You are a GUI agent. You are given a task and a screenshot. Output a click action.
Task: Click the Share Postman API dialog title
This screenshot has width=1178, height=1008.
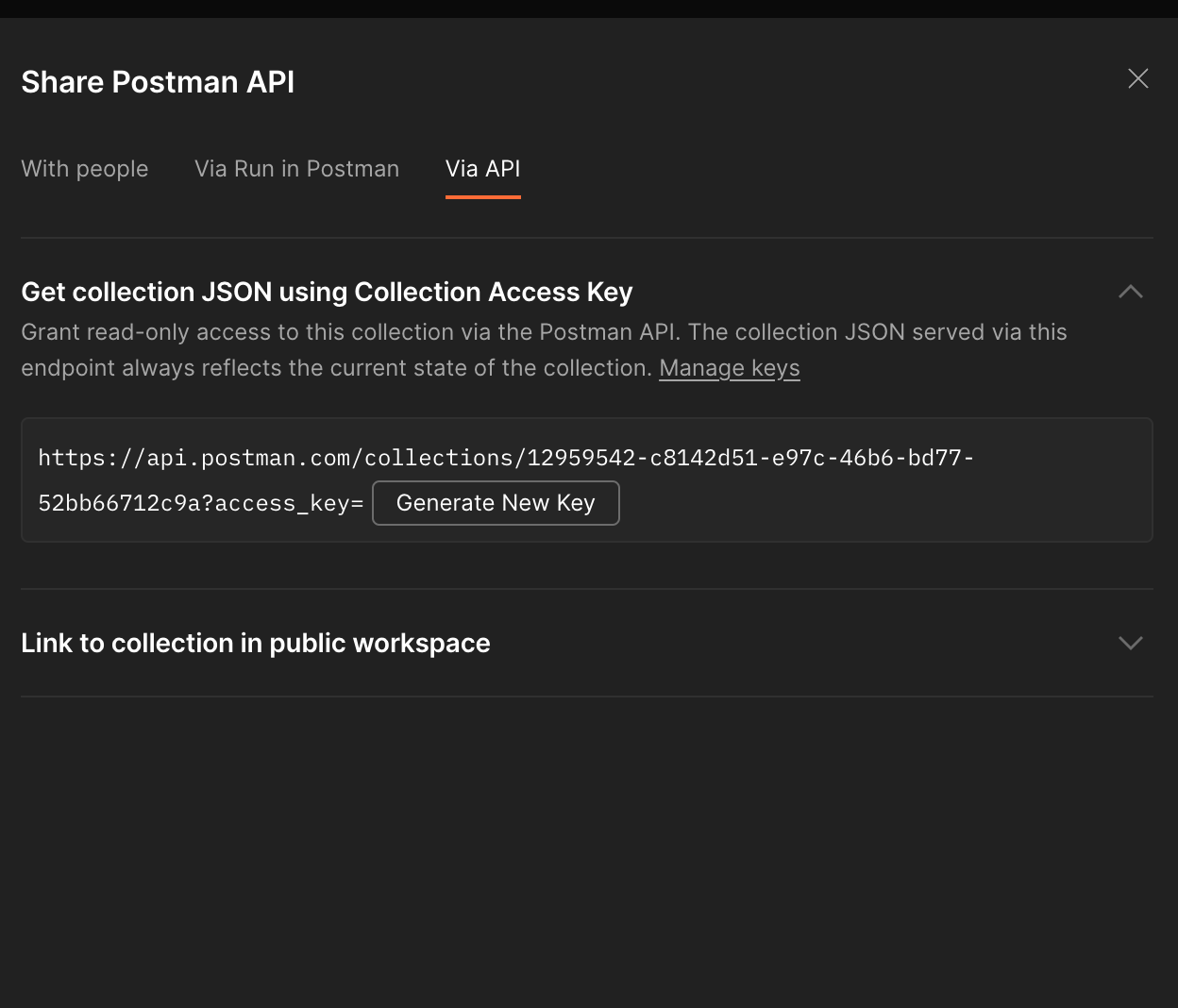[x=157, y=82]
